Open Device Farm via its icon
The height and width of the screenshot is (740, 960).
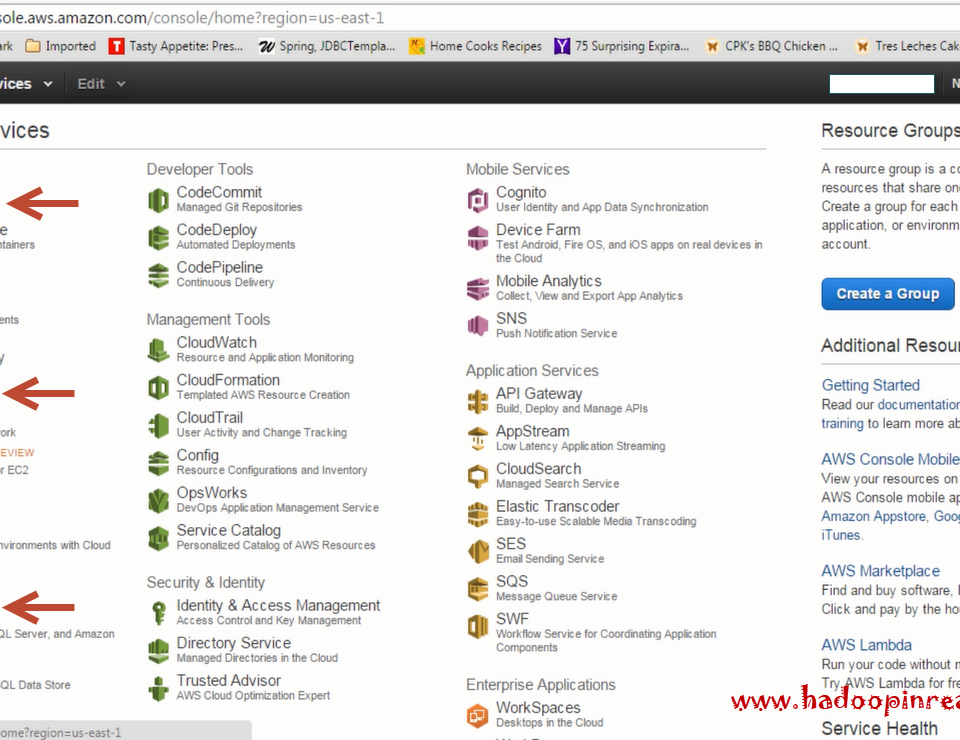[x=477, y=237]
